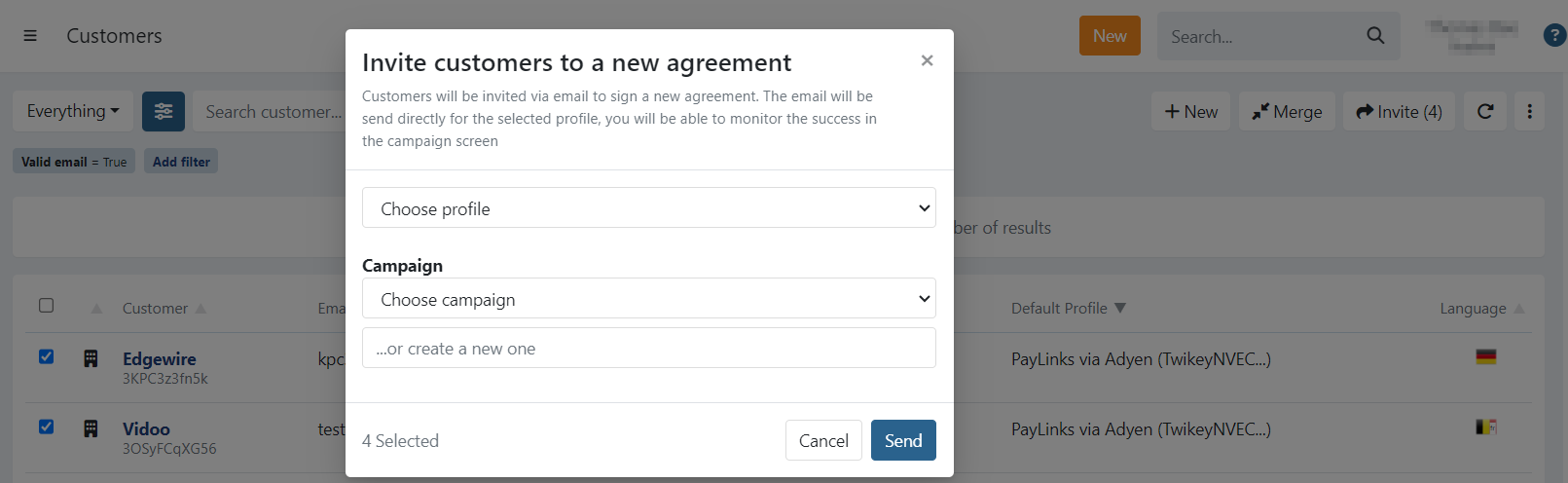Refresh the customer list
Image resolution: width=1568 pixels, height=483 pixels.
pos(1485,112)
